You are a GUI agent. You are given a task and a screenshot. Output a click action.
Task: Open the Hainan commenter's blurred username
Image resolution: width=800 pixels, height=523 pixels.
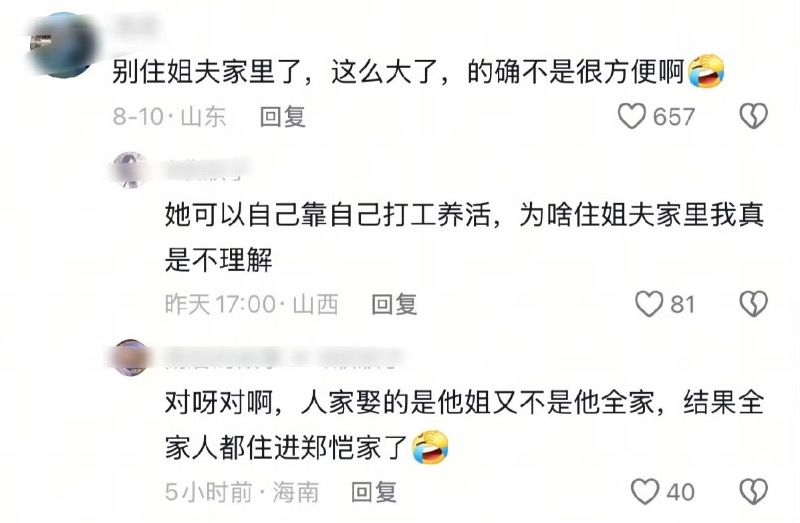point(283,358)
